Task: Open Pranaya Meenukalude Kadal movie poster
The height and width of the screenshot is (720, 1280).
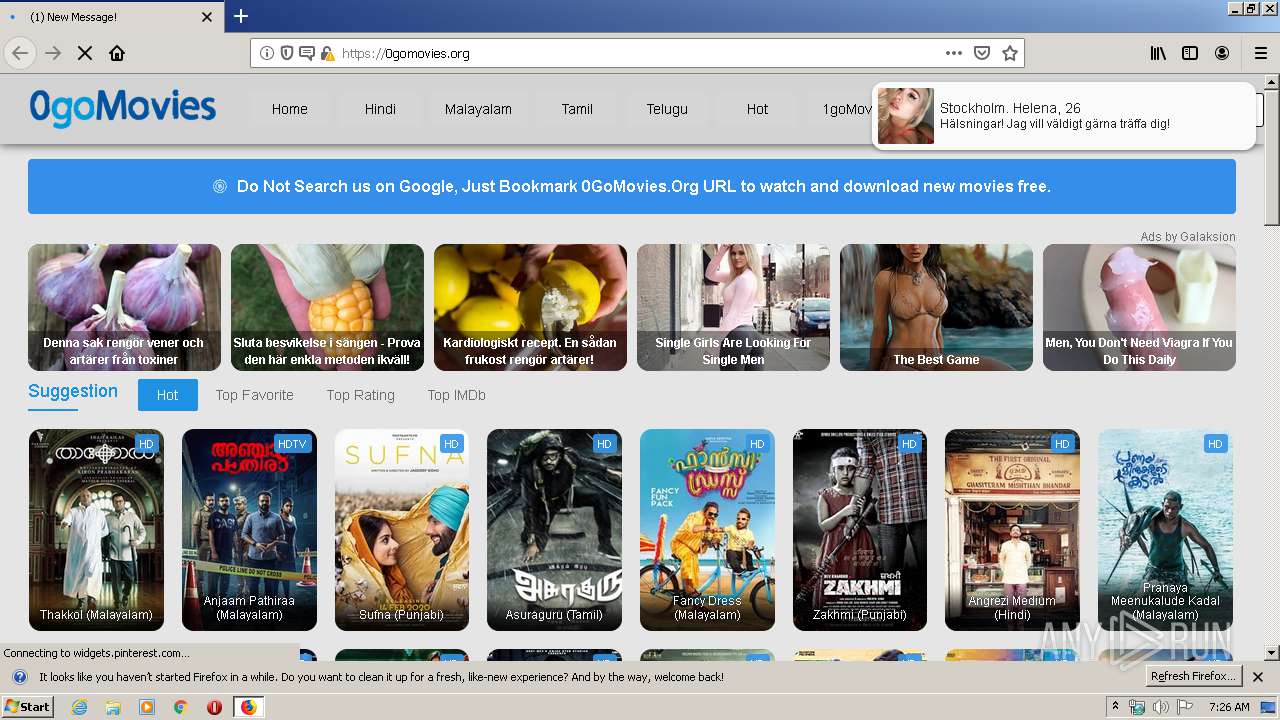Action: tap(1165, 530)
